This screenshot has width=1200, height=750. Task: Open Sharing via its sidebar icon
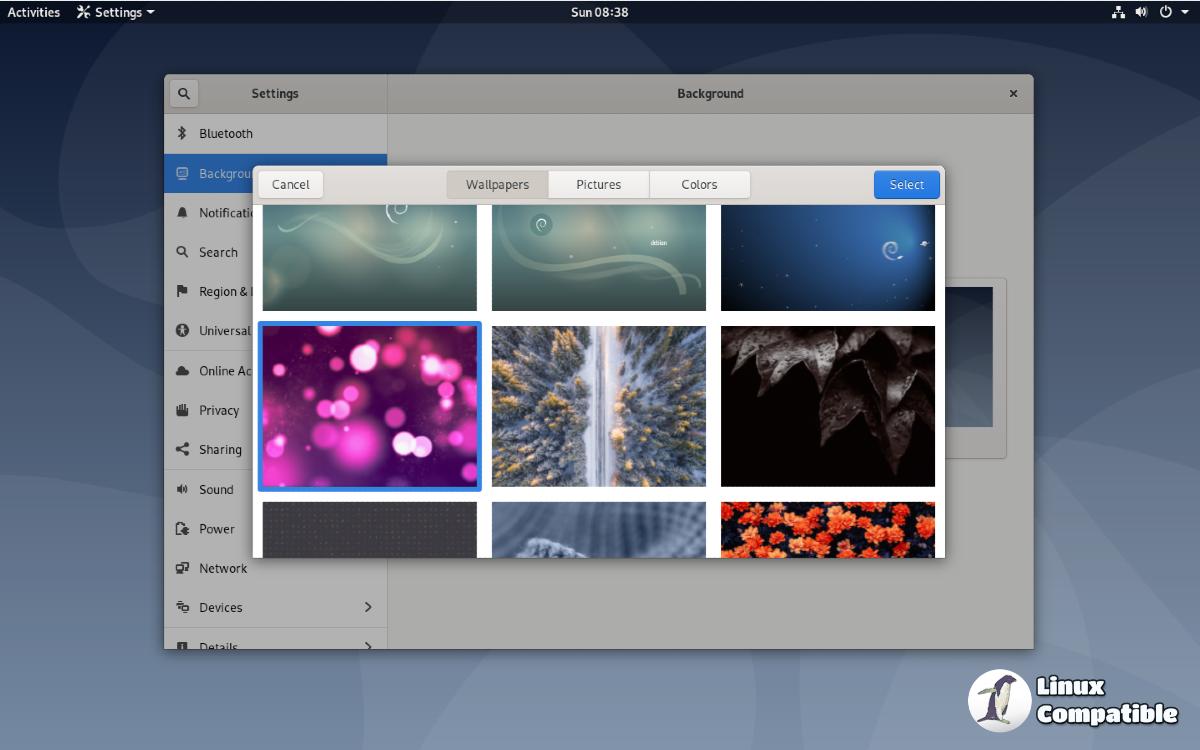[x=182, y=450]
